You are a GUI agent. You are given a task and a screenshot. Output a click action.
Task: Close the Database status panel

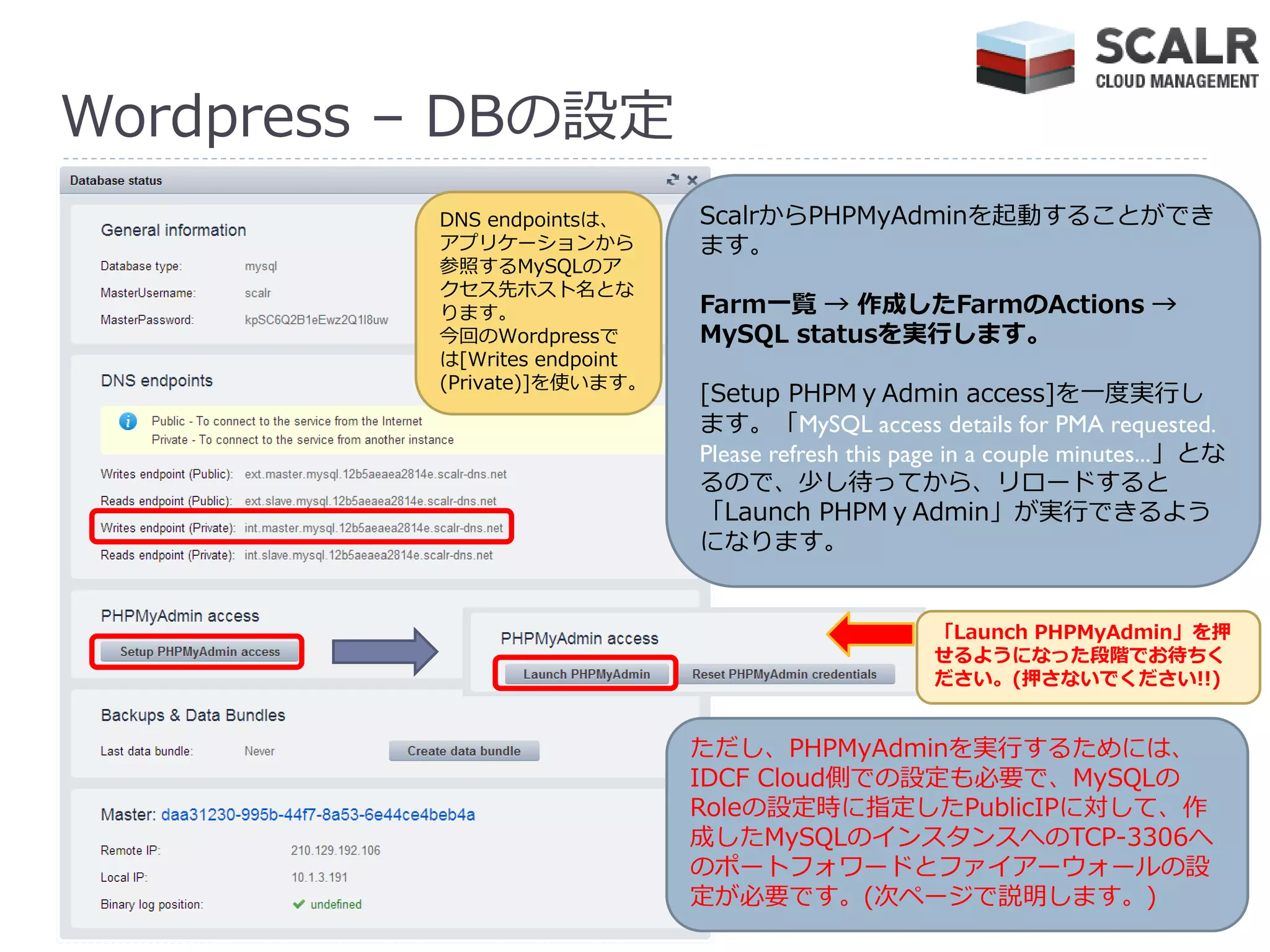[693, 180]
